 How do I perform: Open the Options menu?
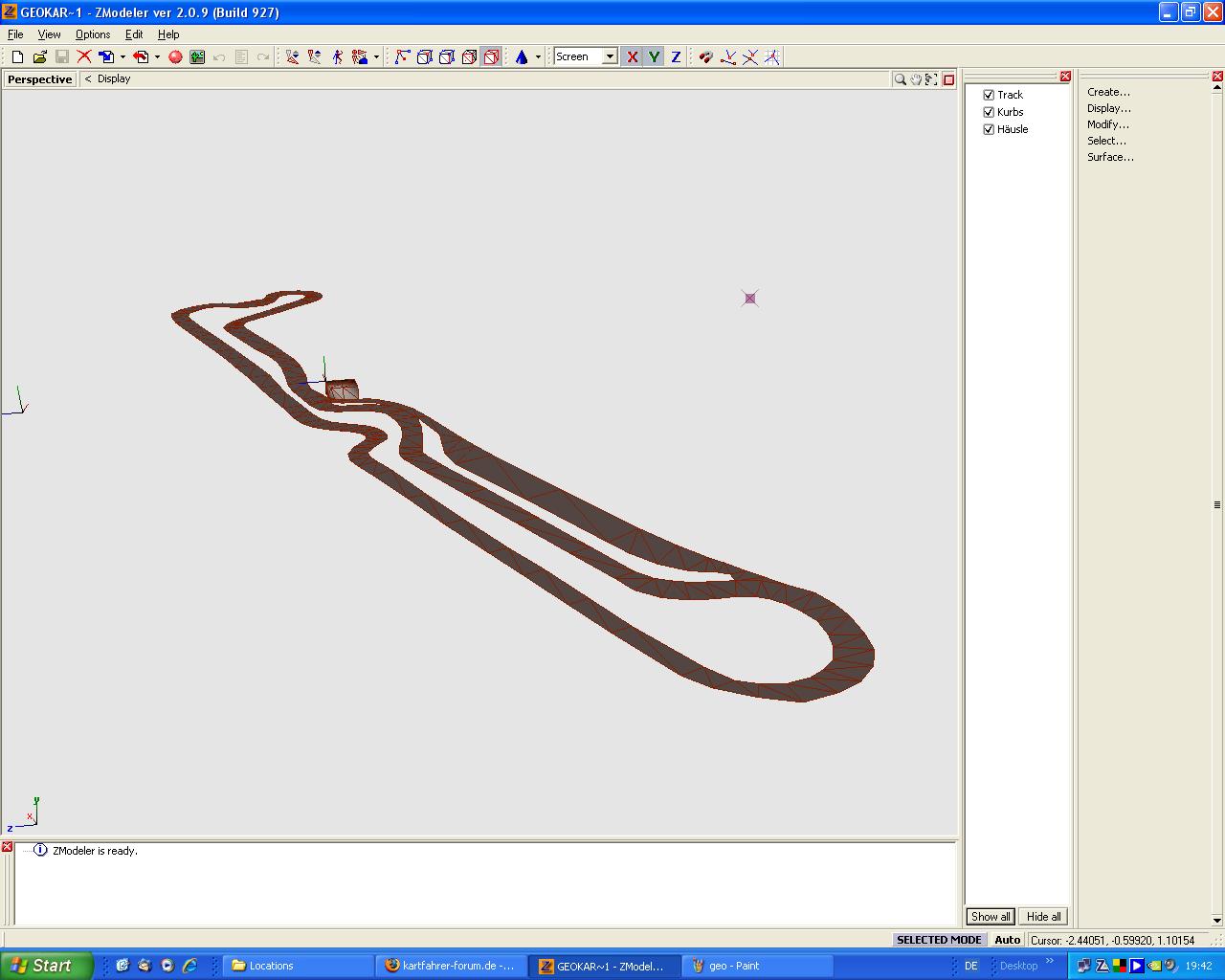93,34
